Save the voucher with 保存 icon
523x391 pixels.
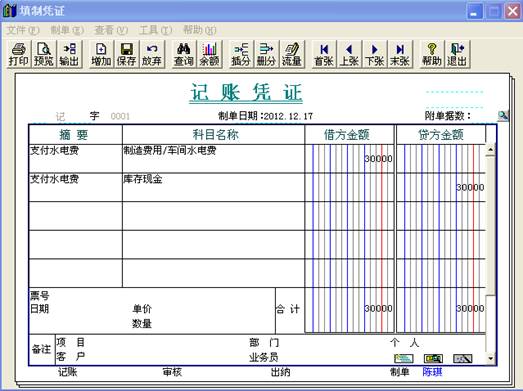pyautogui.click(x=127, y=54)
